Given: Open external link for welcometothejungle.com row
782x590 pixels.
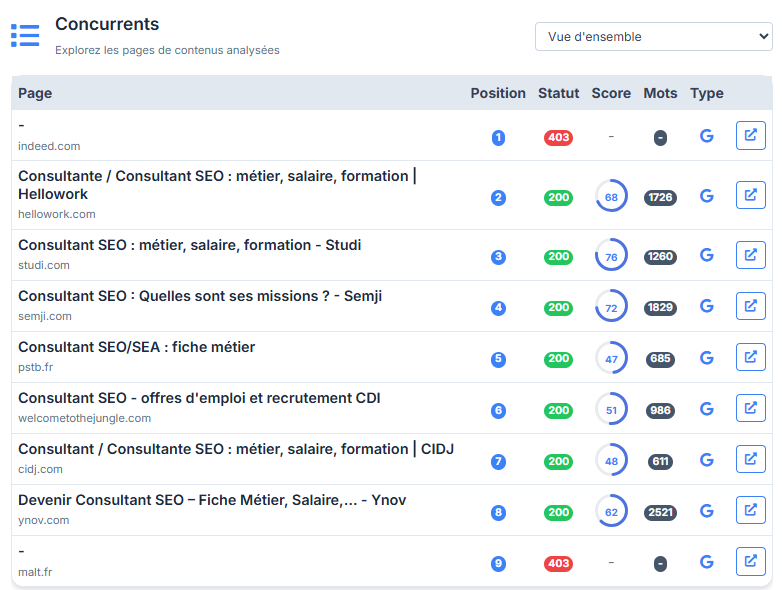Looking at the screenshot, I should pos(751,408).
